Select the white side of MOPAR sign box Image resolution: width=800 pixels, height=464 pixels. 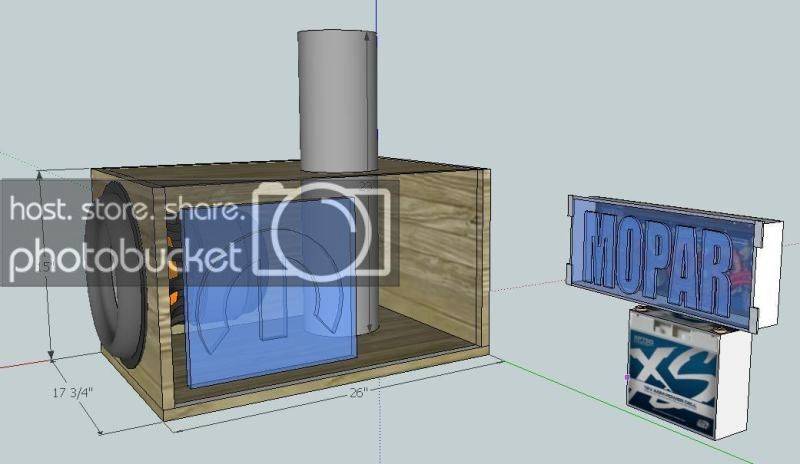pyautogui.click(x=769, y=275)
